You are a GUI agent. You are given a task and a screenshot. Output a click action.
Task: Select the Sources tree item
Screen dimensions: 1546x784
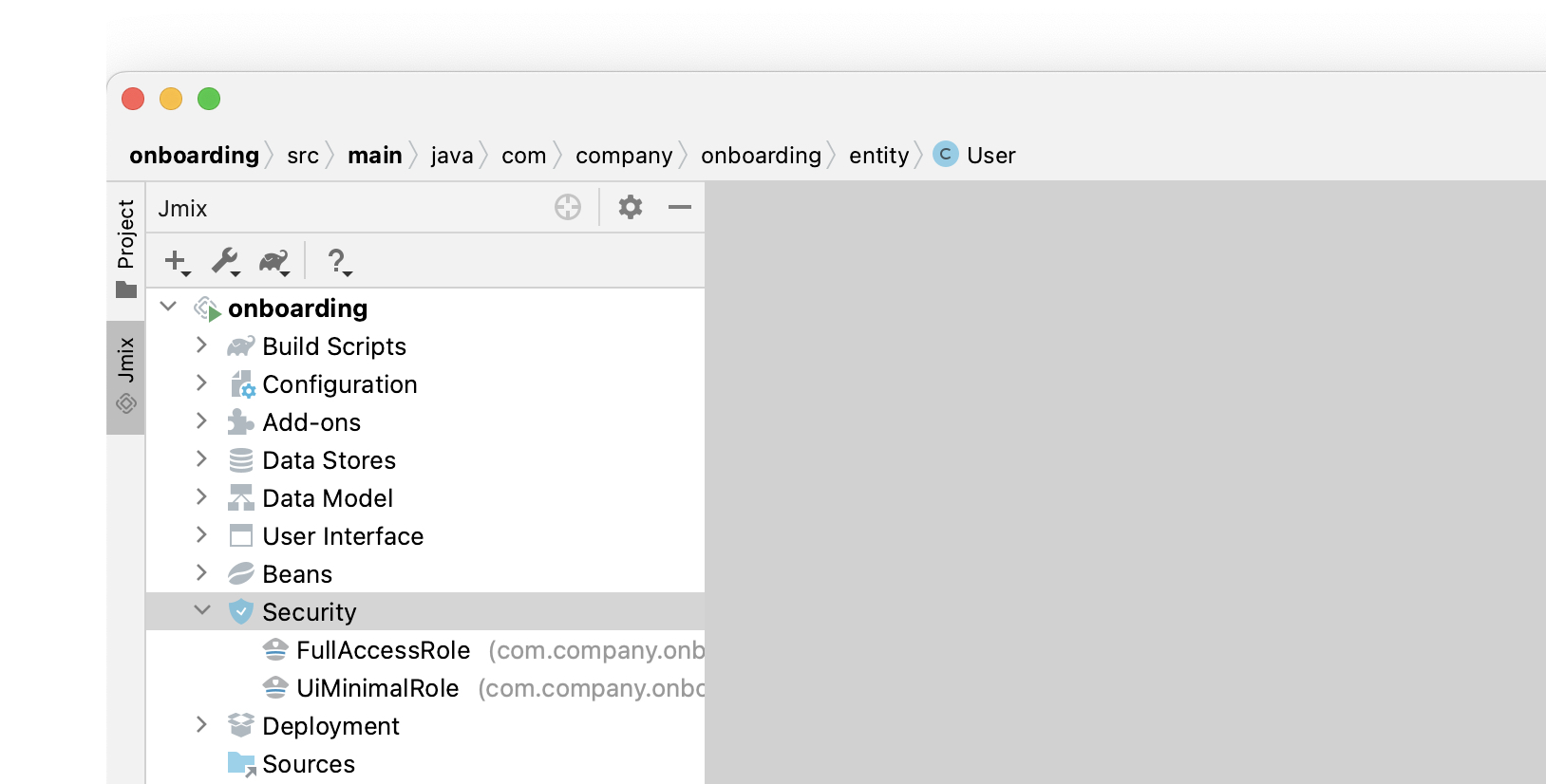pos(309,764)
